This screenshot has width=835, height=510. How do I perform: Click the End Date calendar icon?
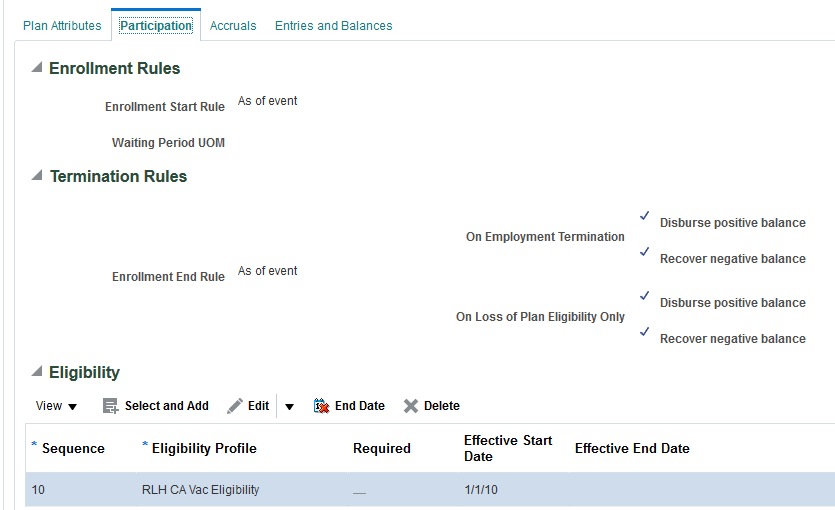coord(321,406)
